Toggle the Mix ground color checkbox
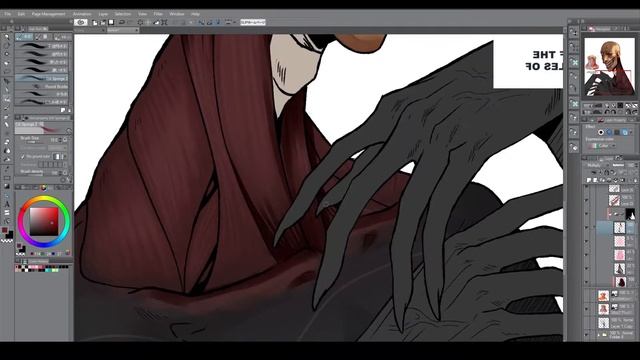This screenshot has width=640, height=360. 22,156
